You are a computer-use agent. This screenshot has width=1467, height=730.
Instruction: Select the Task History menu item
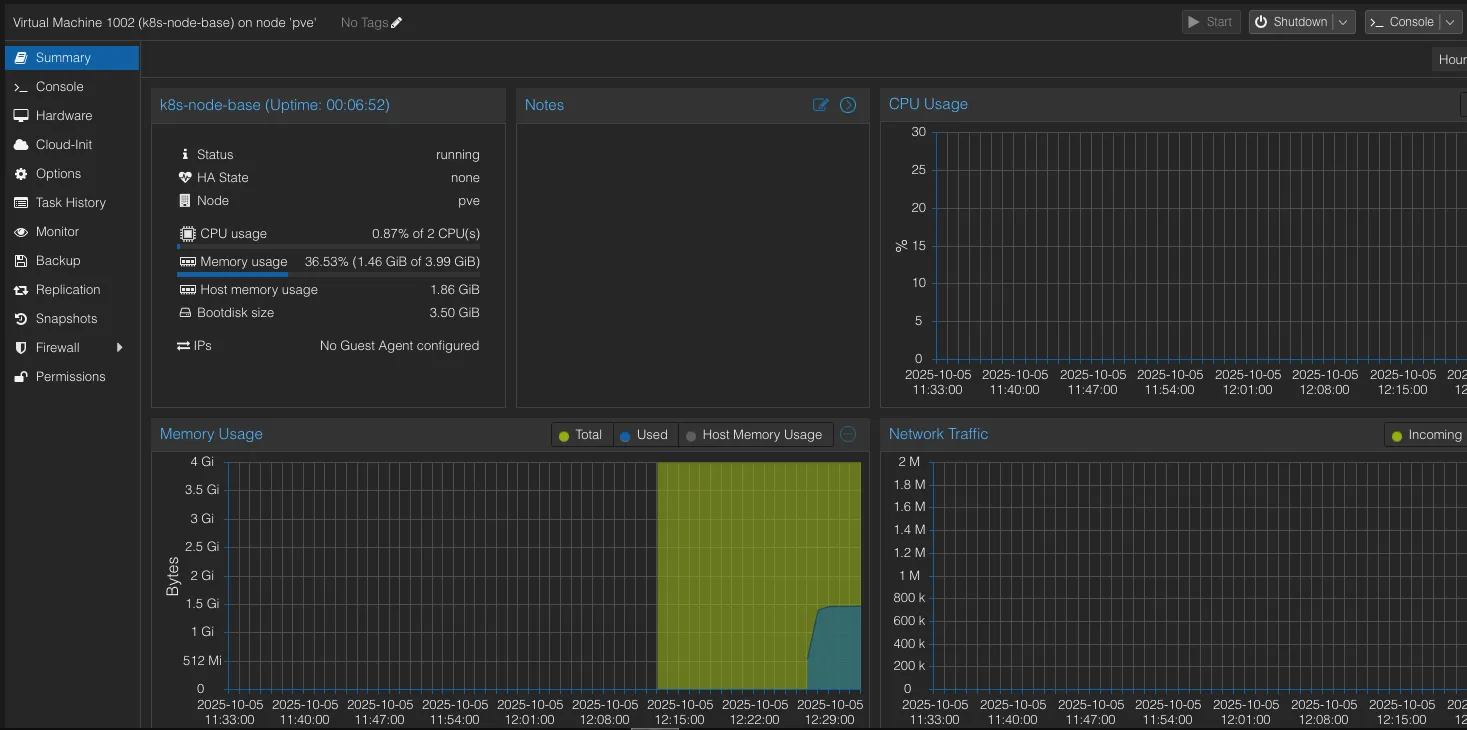coord(70,203)
